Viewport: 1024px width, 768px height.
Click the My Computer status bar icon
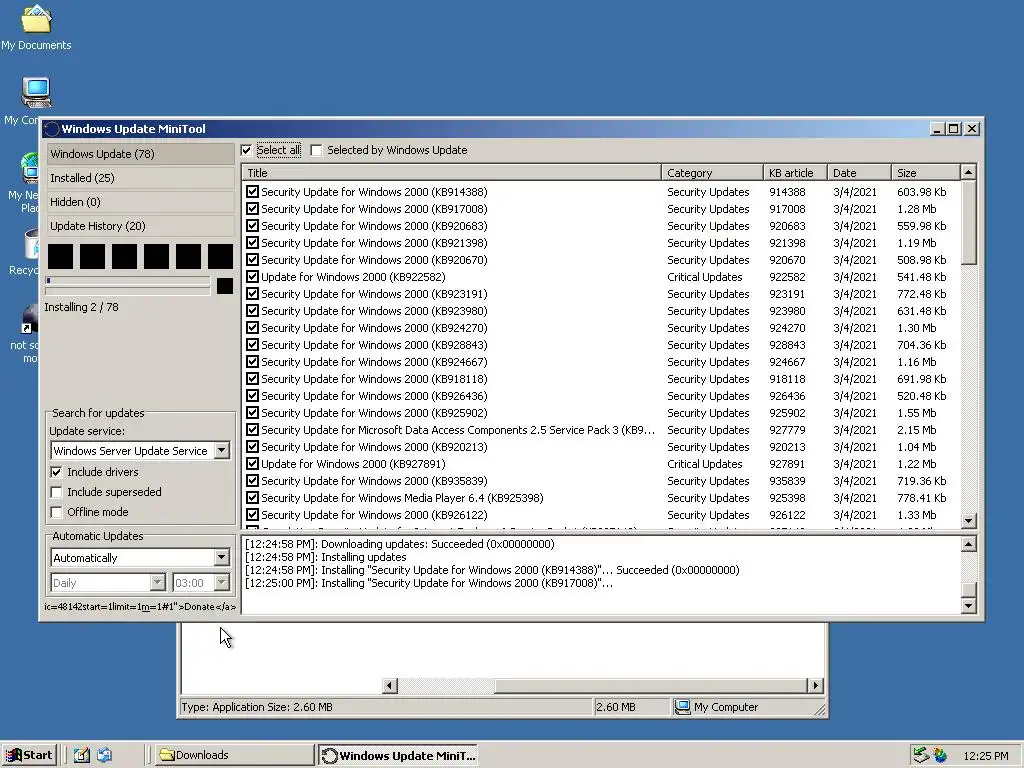(x=682, y=707)
